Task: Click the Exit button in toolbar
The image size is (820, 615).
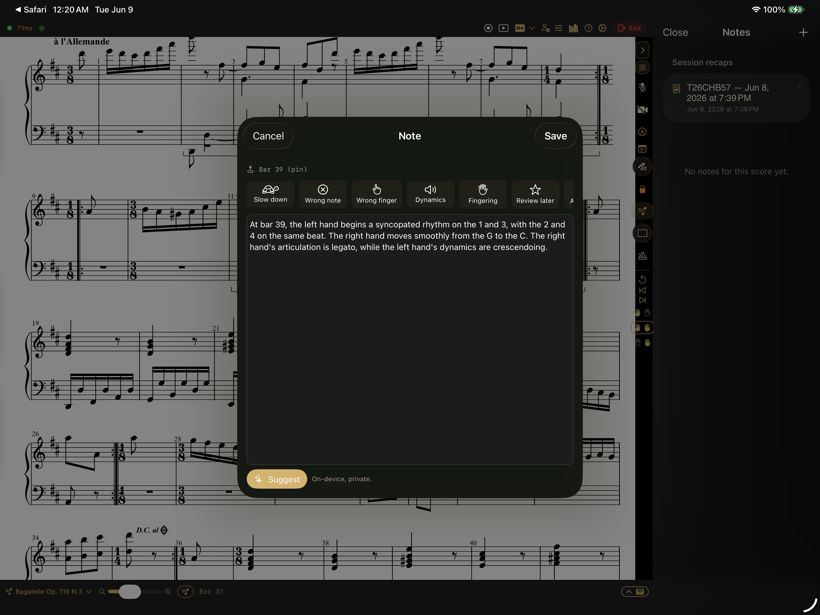Action: (630, 28)
